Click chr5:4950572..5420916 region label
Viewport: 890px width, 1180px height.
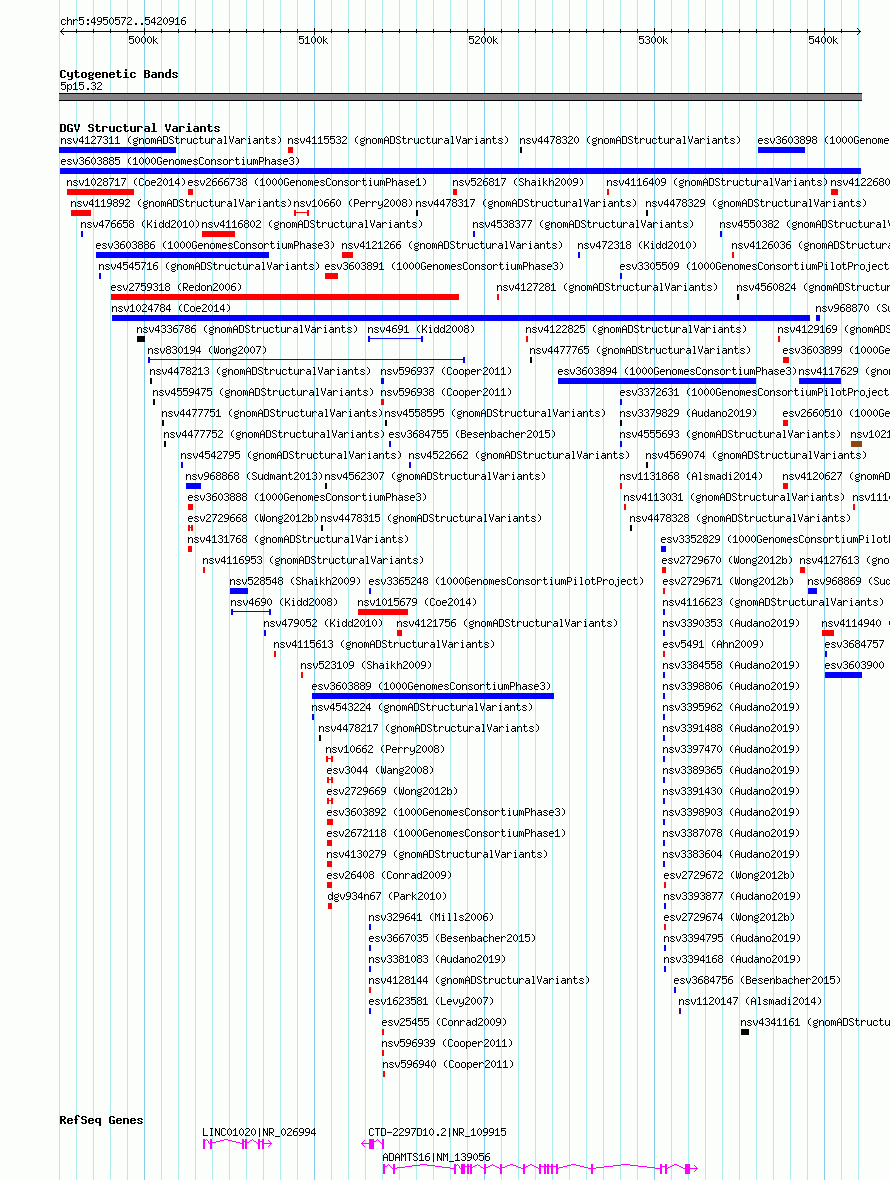click(x=123, y=21)
